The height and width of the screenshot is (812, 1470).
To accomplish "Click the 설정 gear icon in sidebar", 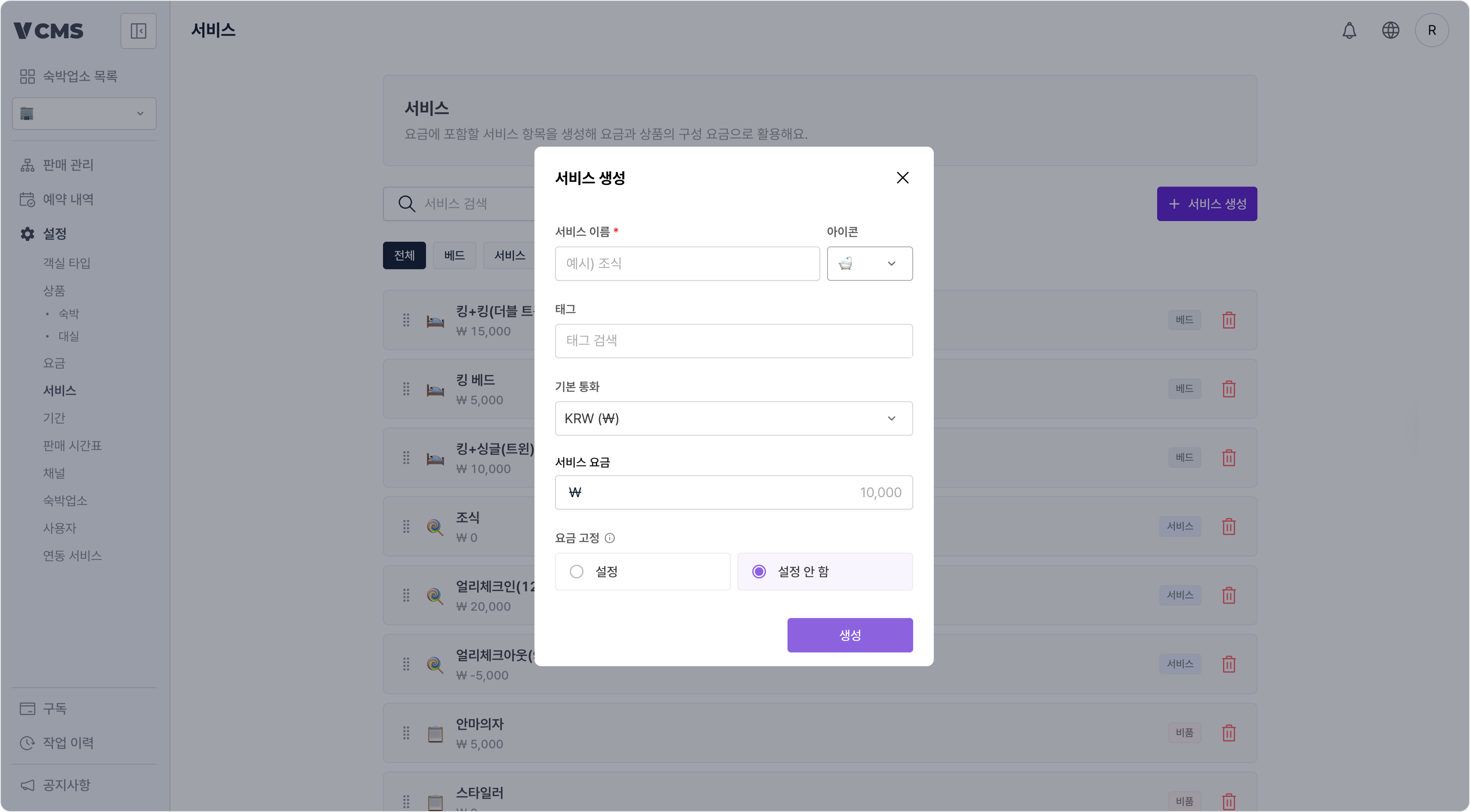I will (x=27, y=233).
